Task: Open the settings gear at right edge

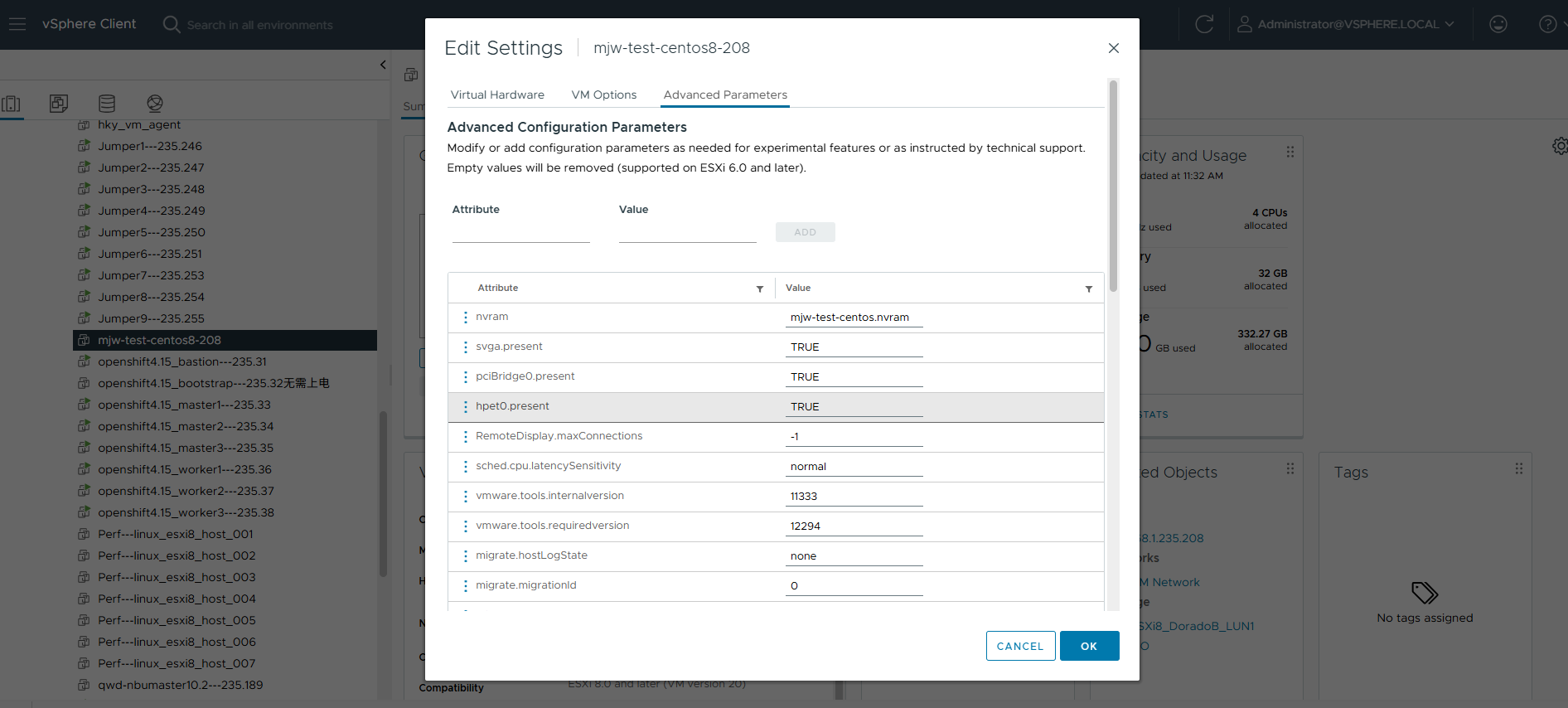Action: [1560, 146]
